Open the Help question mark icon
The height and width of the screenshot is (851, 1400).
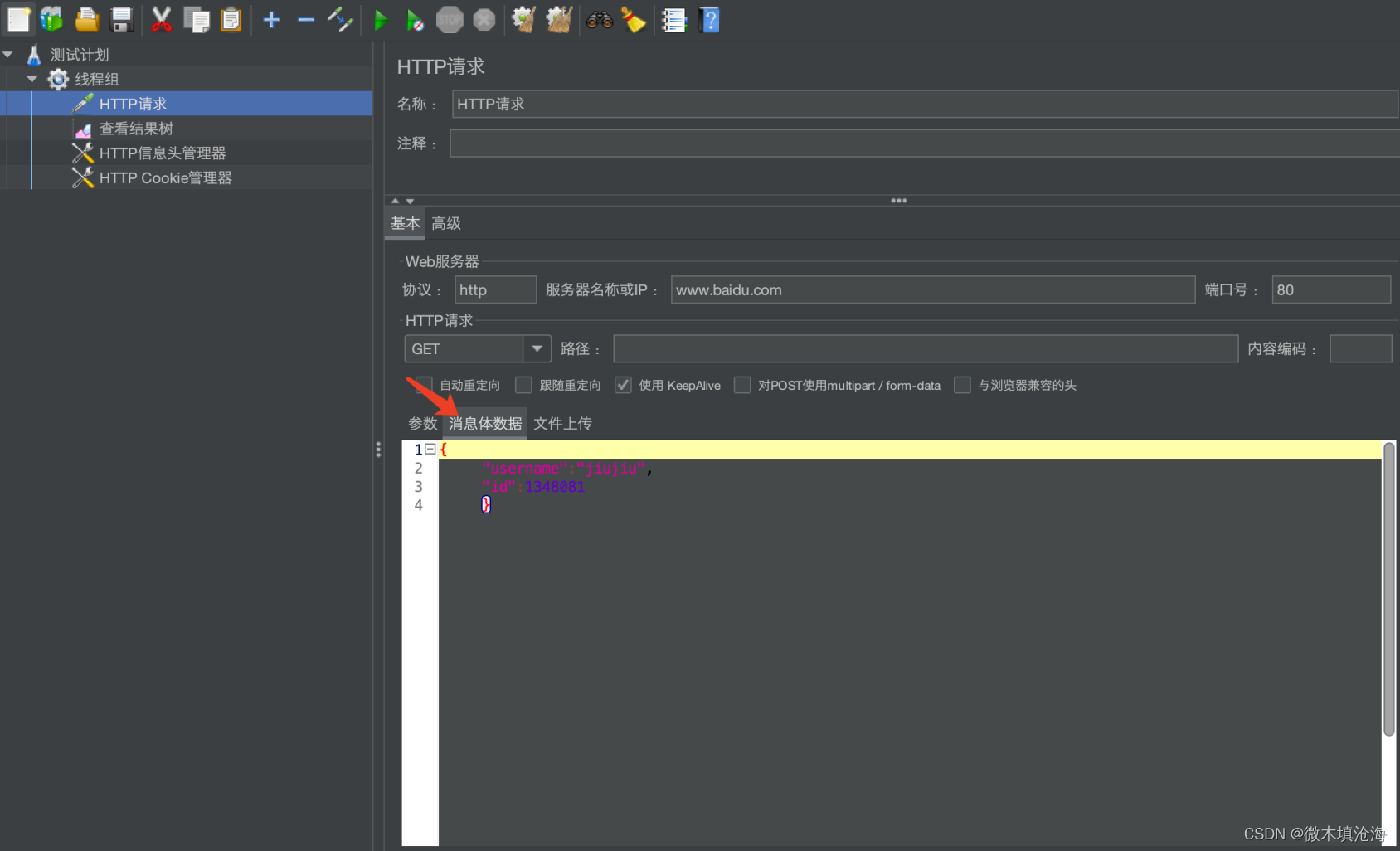click(x=709, y=19)
